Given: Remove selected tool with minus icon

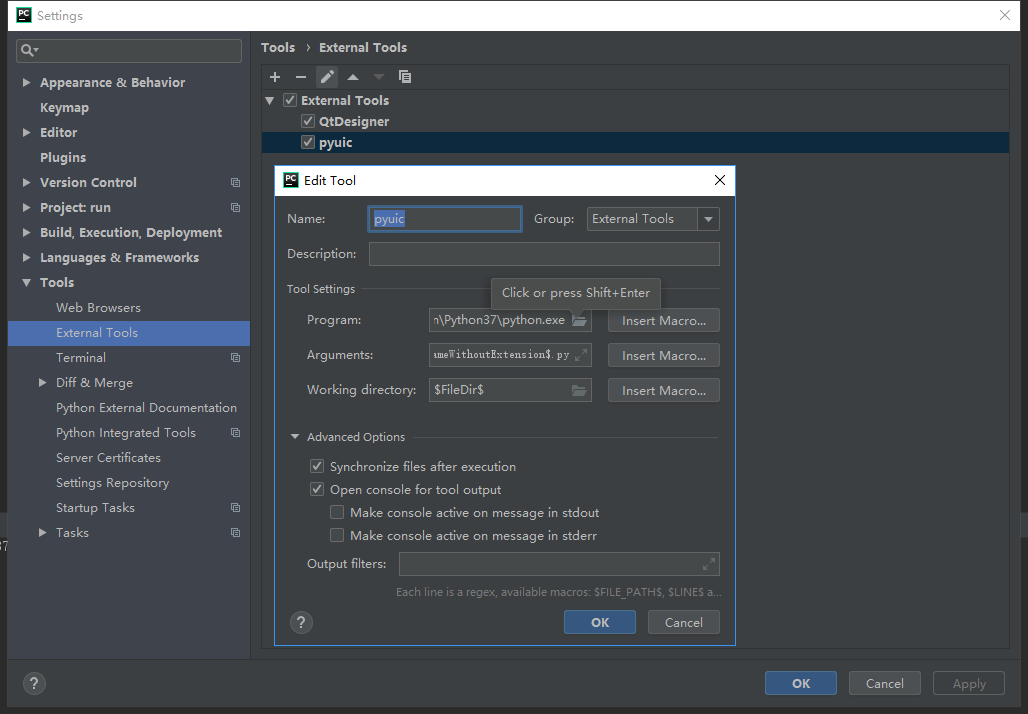Looking at the screenshot, I should pos(301,77).
